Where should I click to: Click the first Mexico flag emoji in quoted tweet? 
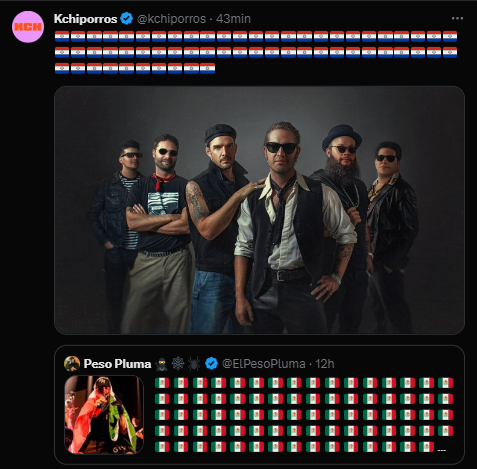162,383
